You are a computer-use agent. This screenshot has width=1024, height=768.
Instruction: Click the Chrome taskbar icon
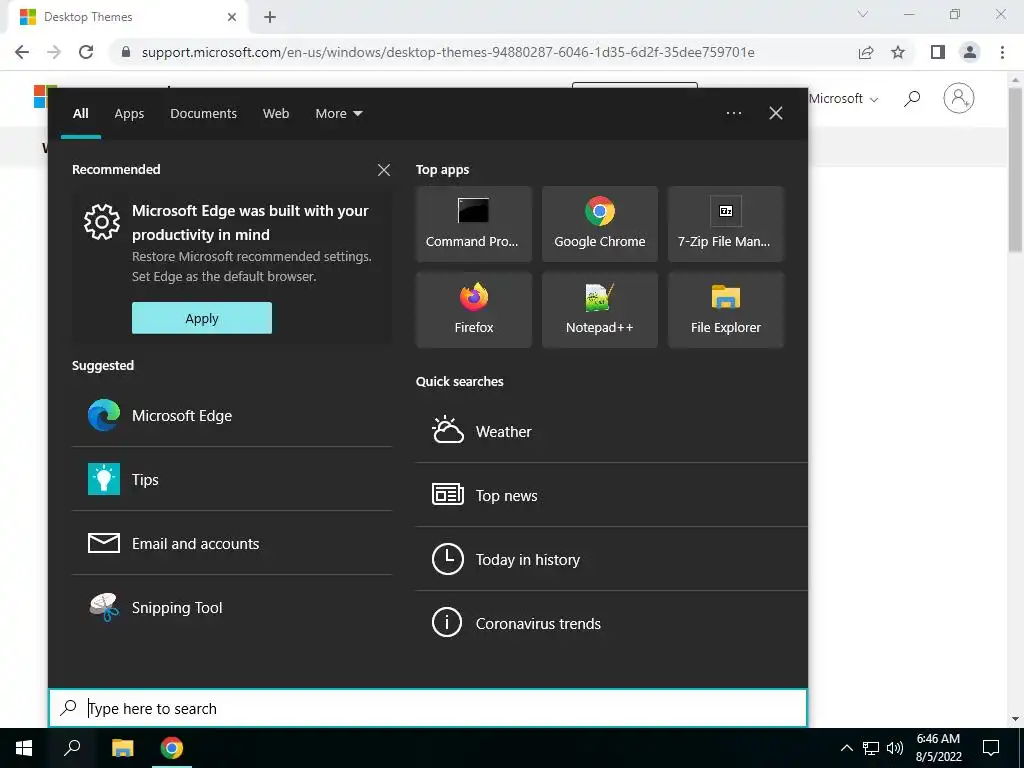pyautogui.click(x=172, y=748)
